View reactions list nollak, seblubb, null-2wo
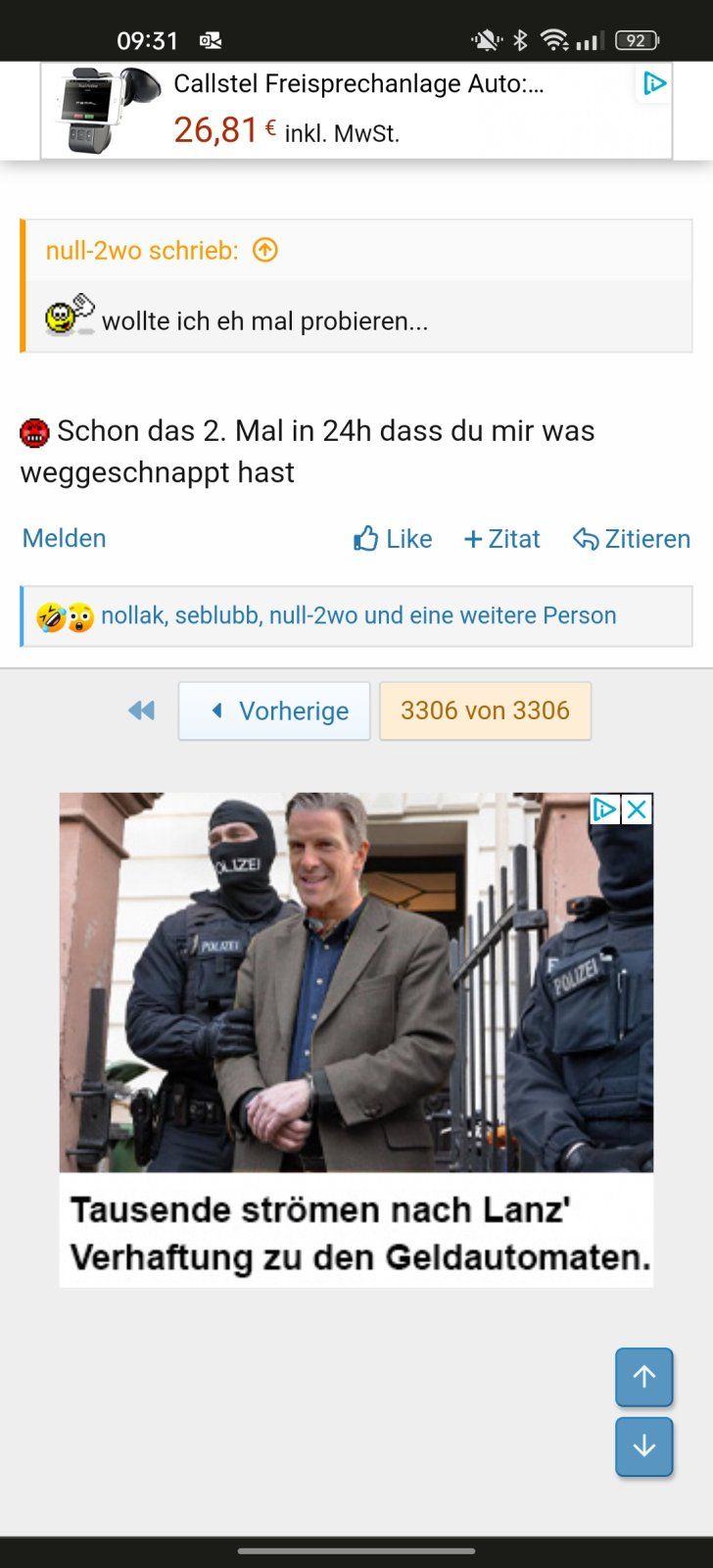Screen dimensions: 713x1568 tap(358, 615)
